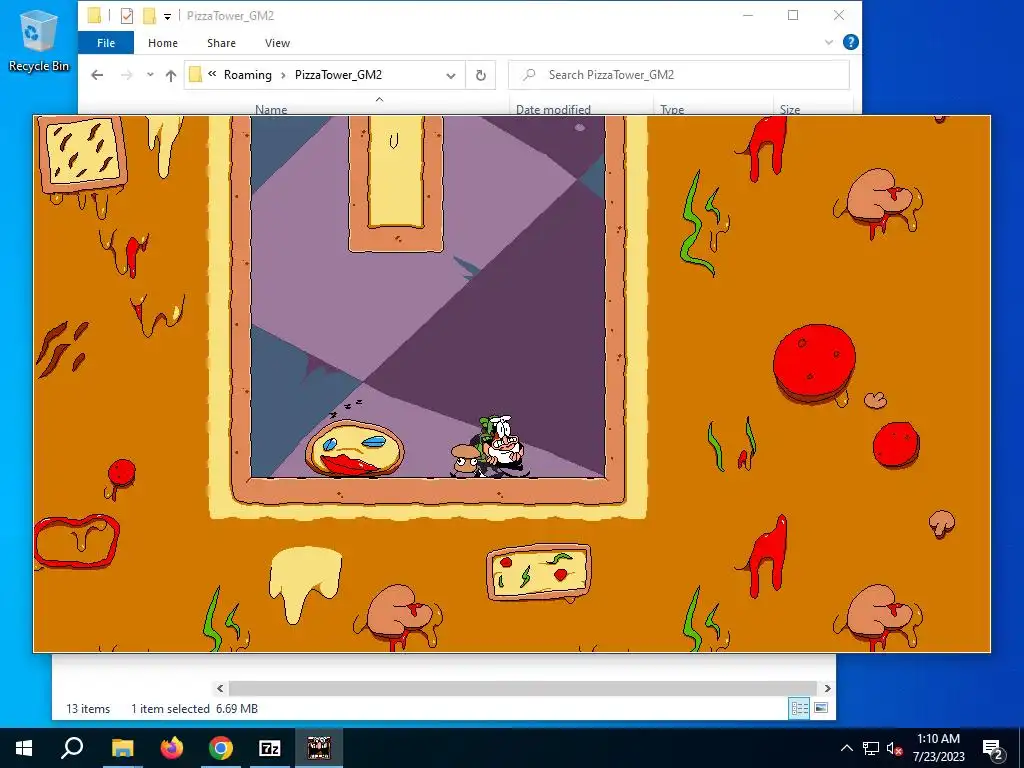Click the mushroom toppin follower
The width and height of the screenshot is (1024, 768).
(466, 460)
